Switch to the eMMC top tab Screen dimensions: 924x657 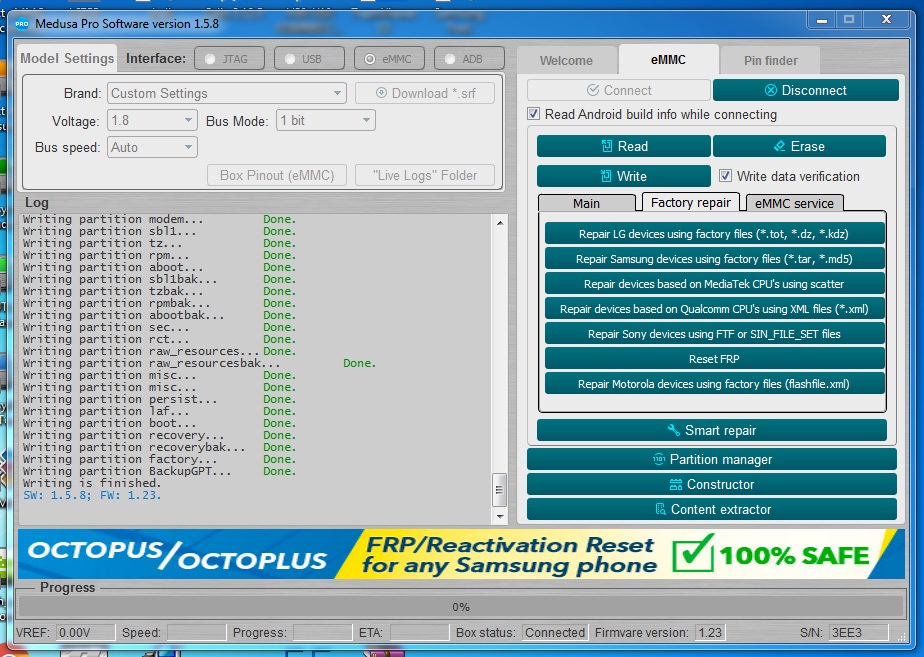(668, 60)
